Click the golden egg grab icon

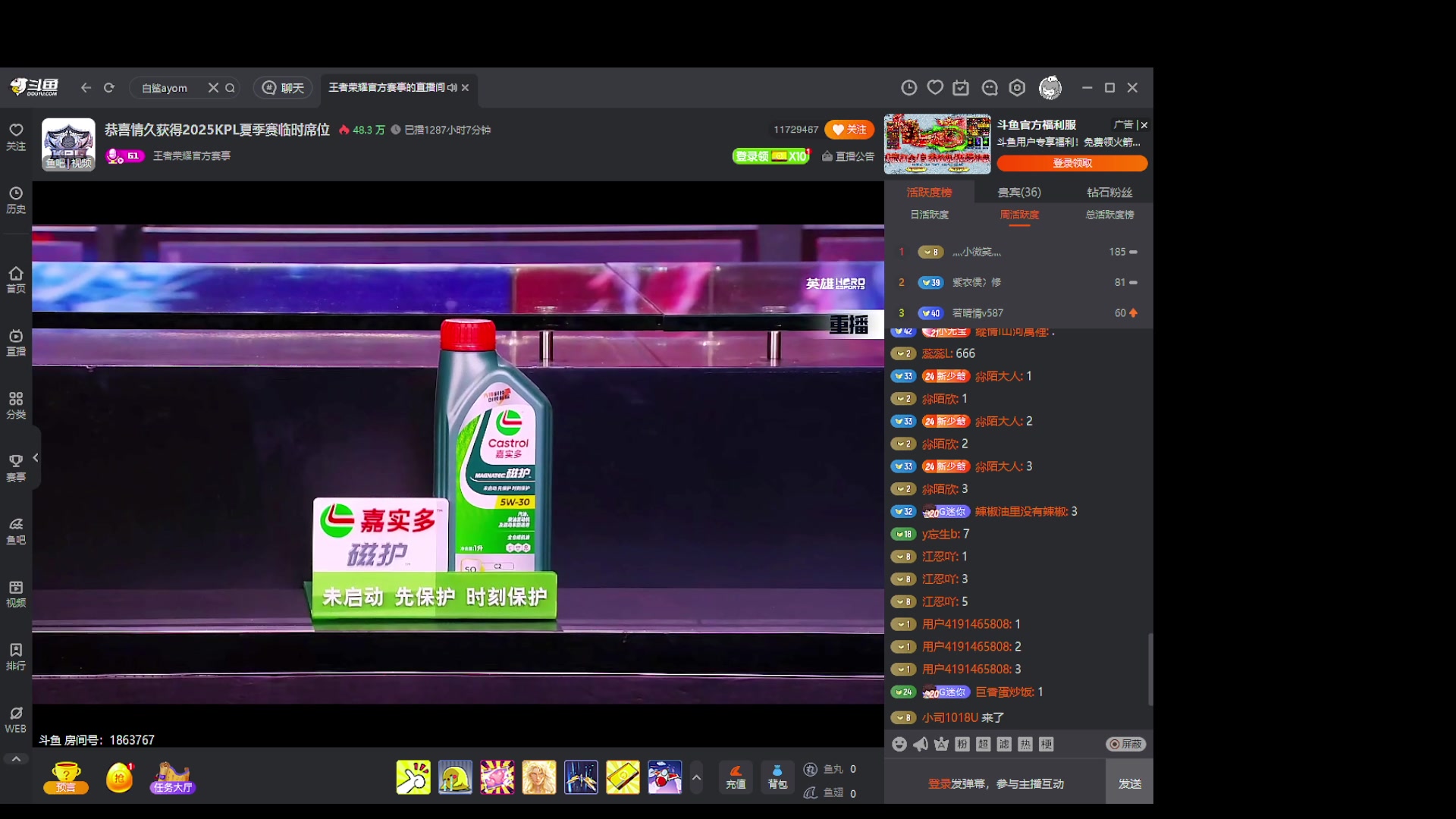[119, 777]
